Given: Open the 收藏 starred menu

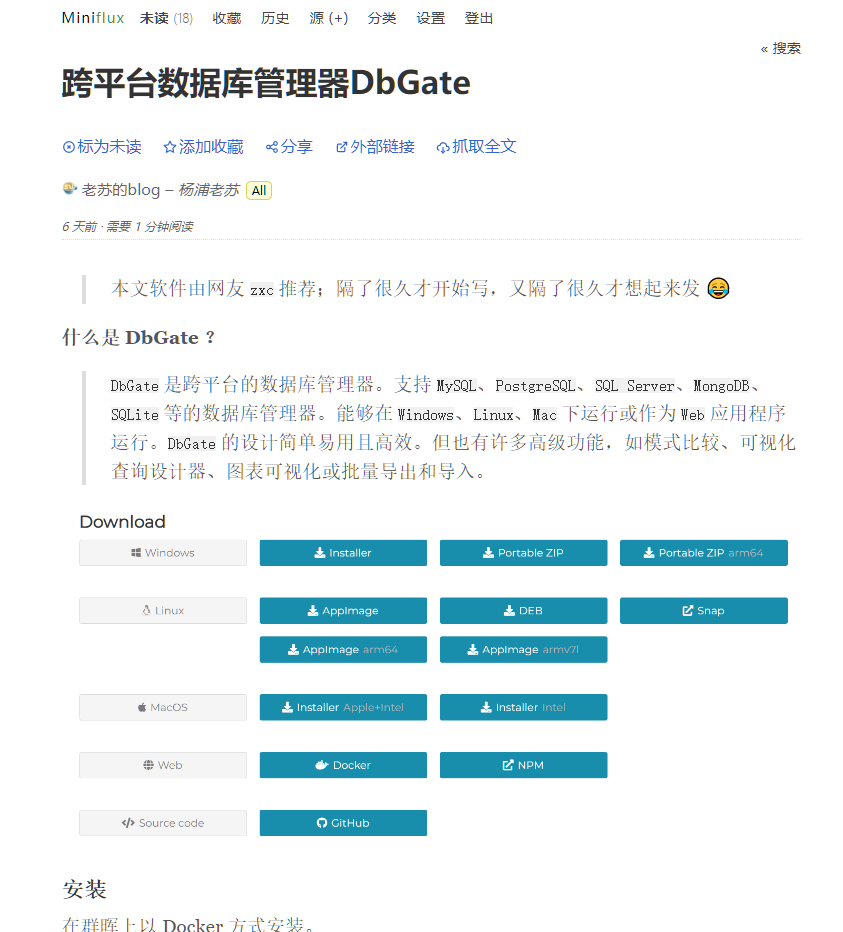Looking at the screenshot, I should point(227,18).
